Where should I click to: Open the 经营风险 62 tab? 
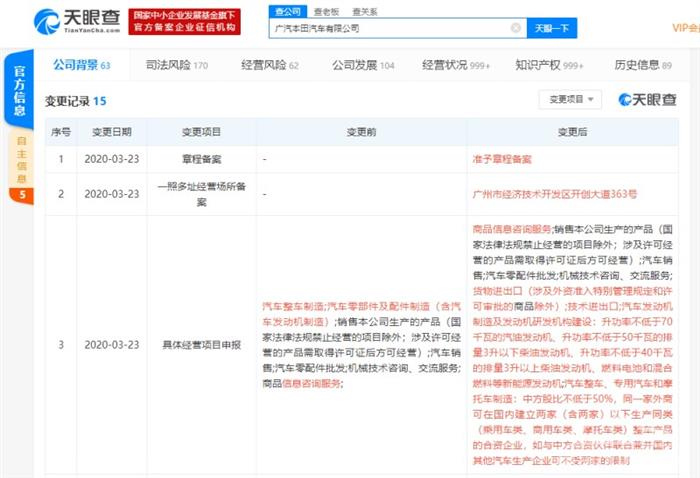click(x=270, y=65)
